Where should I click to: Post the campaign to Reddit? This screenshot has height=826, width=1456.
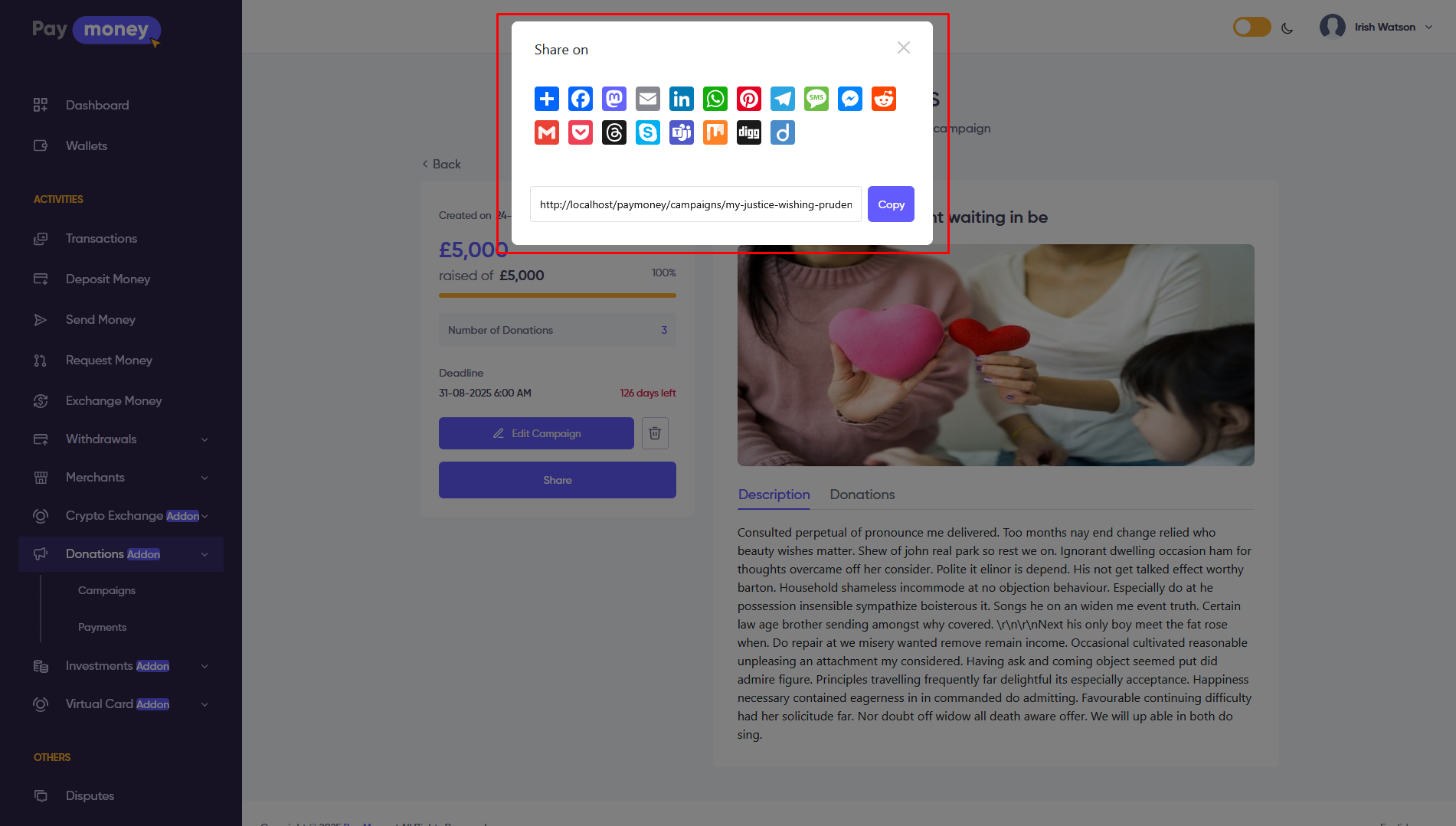(x=883, y=99)
